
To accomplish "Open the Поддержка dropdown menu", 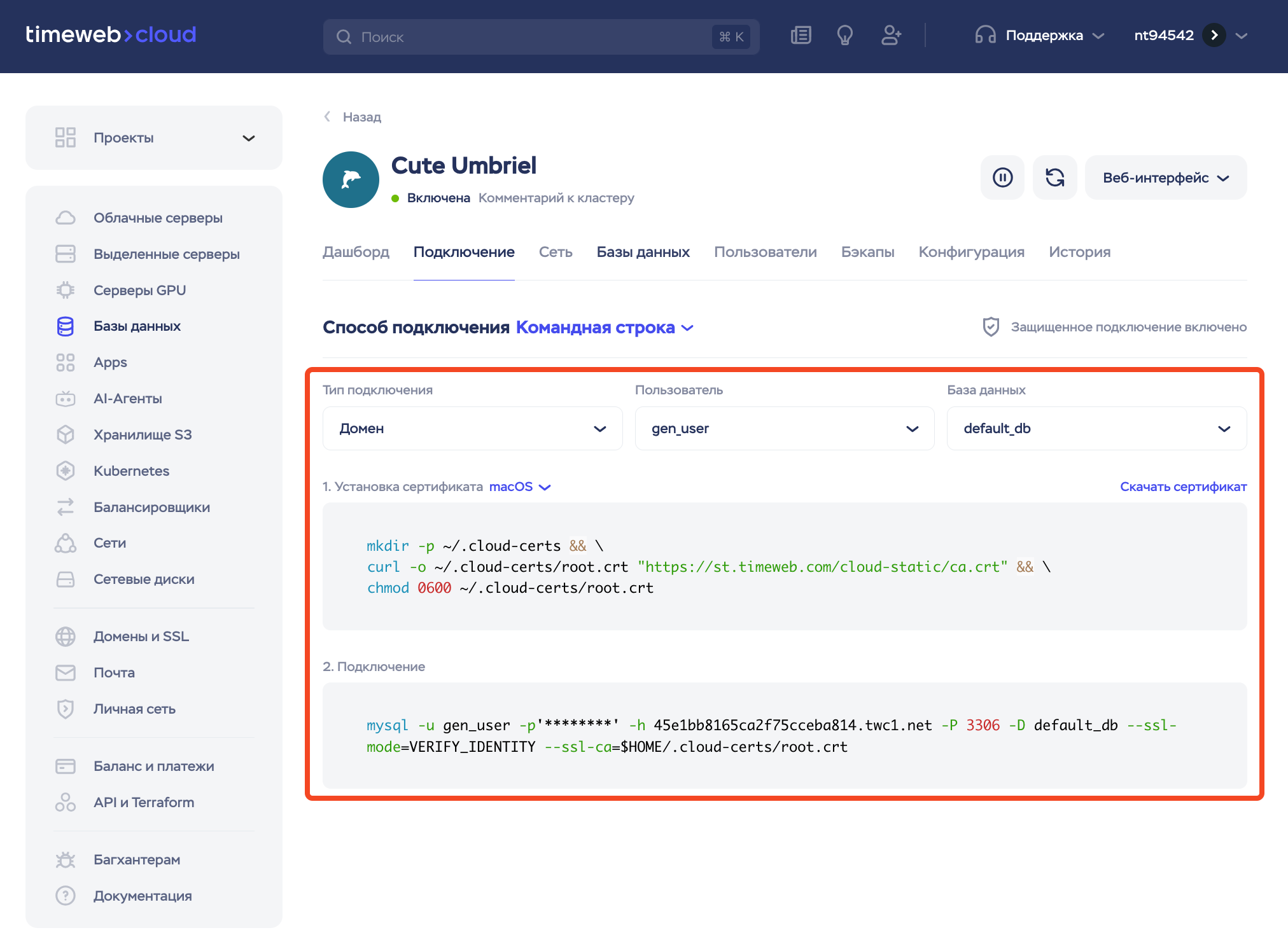I will (1039, 35).
